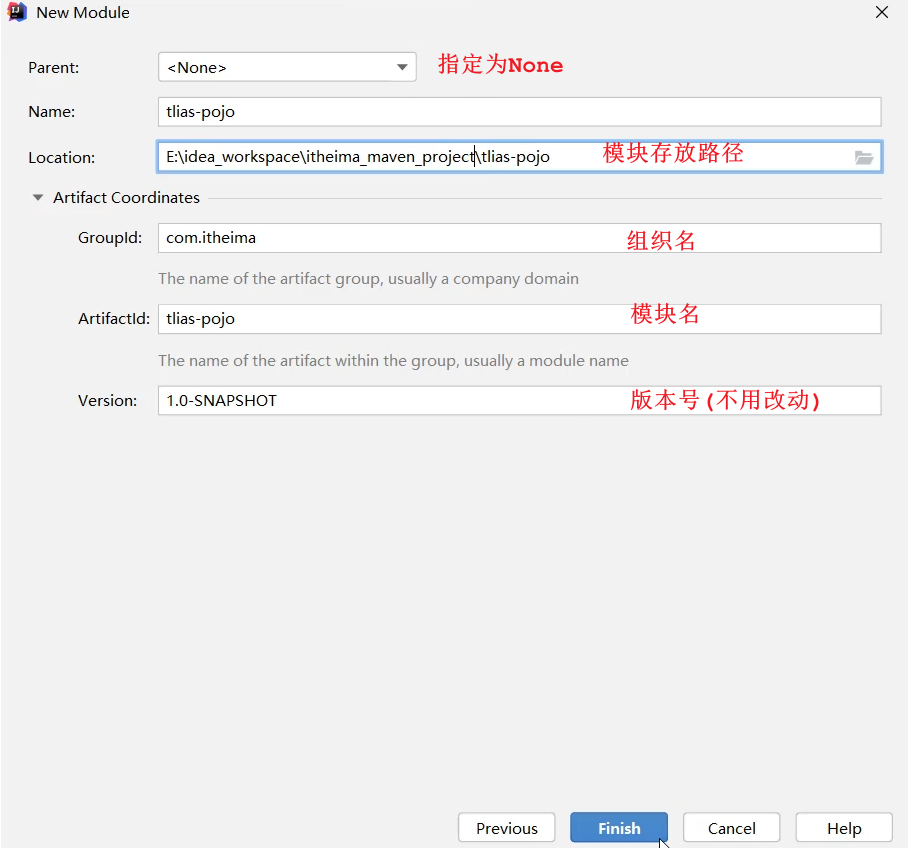
Task: Click the 'Artifact Coordinates' section heading
Action: [x=126, y=198]
